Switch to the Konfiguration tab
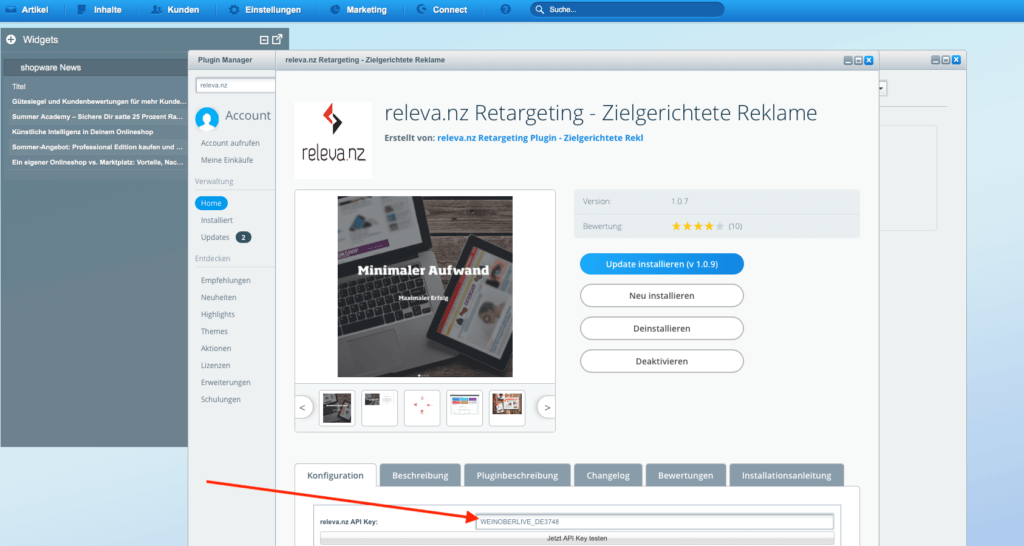Screen dimensions: 1024x546 pyautogui.click(x=335, y=475)
